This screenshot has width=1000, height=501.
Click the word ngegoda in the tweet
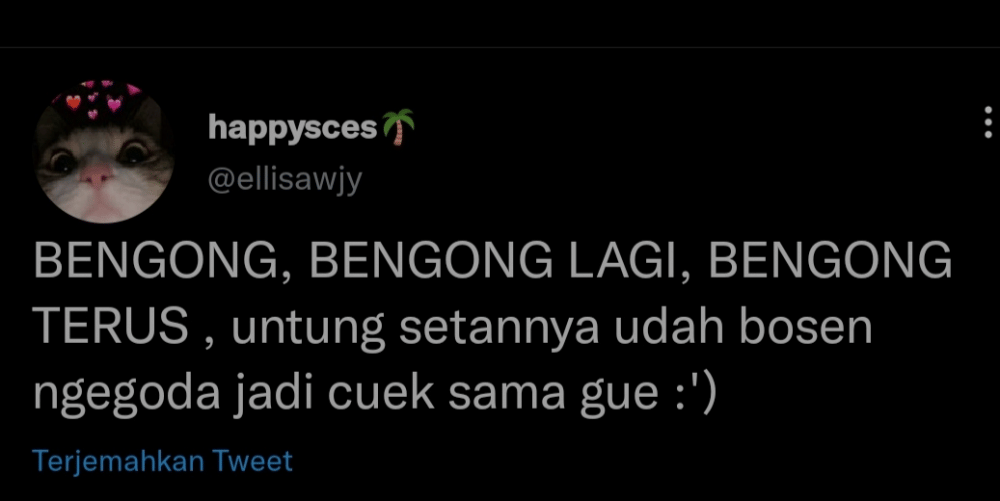click(x=127, y=395)
